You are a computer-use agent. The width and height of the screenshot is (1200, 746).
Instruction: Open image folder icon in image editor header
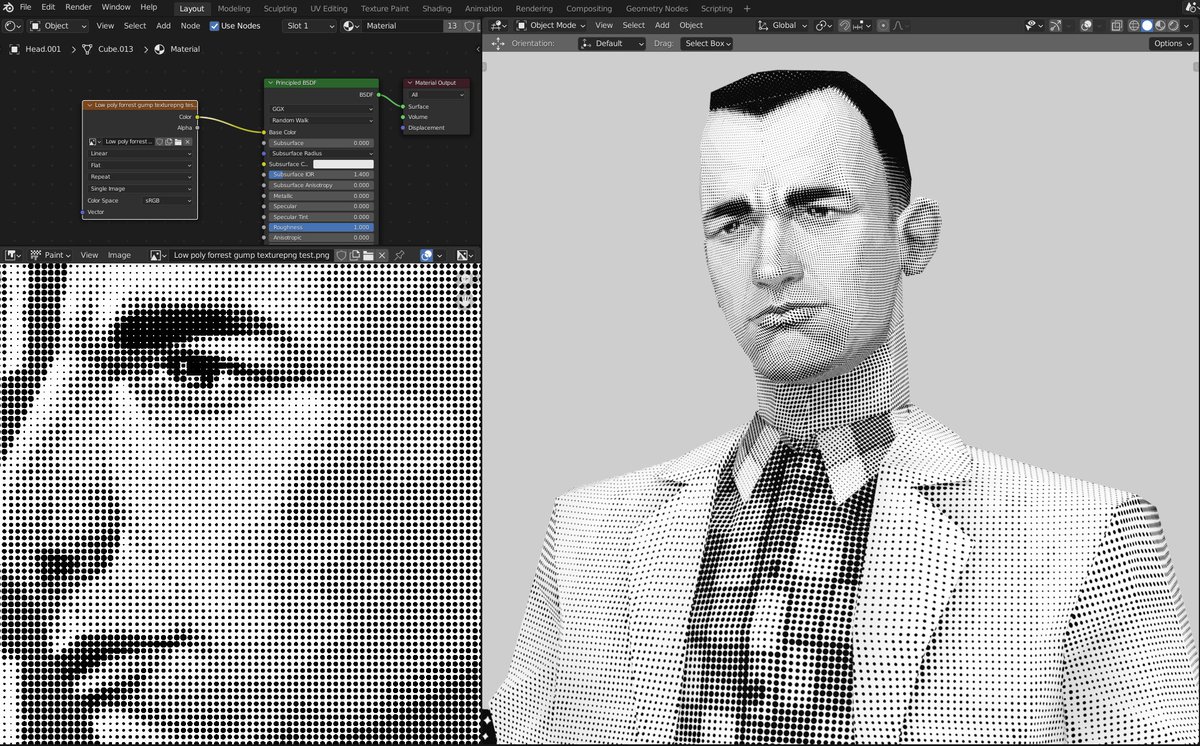click(368, 255)
